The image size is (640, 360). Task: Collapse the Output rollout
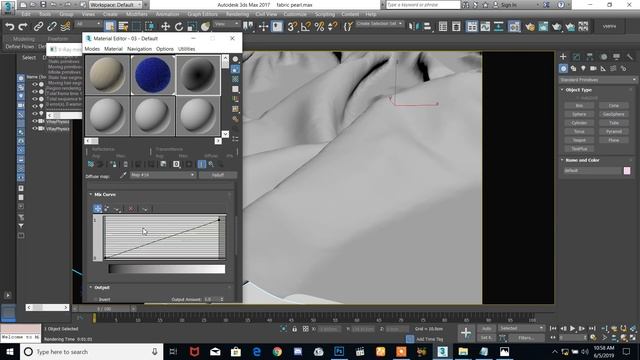coord(91,287)
